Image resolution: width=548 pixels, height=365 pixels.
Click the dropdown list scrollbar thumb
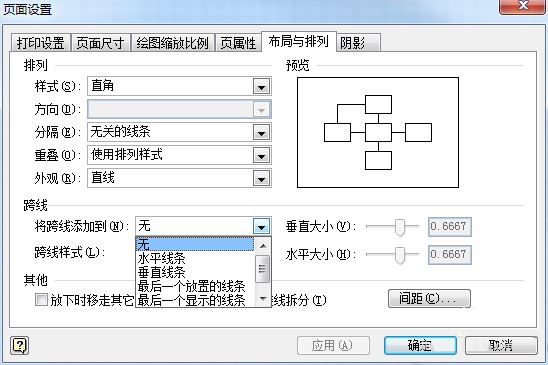[263, 269]
